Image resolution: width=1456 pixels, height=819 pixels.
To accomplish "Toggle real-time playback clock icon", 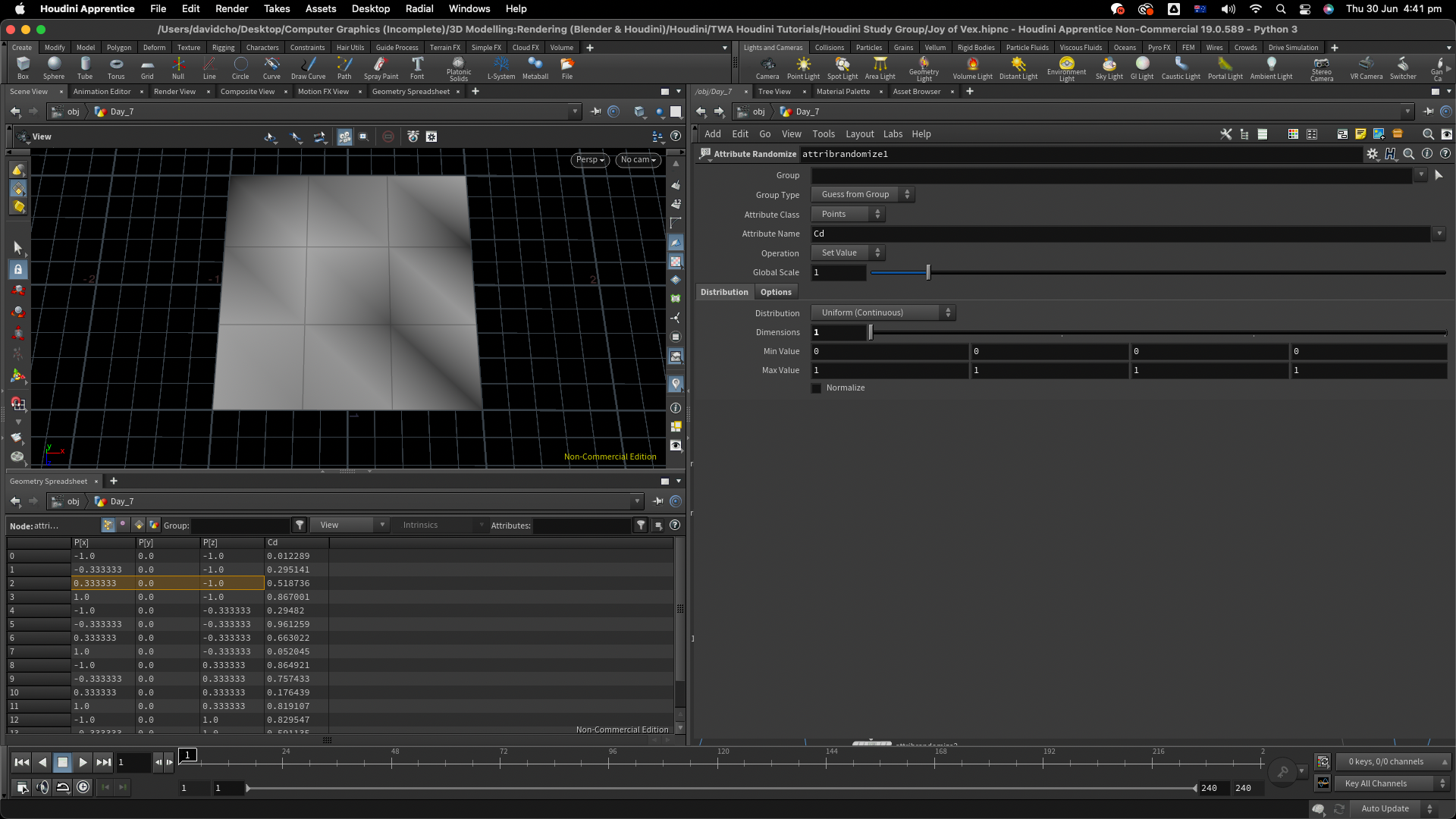I will (x=83, y=787).
